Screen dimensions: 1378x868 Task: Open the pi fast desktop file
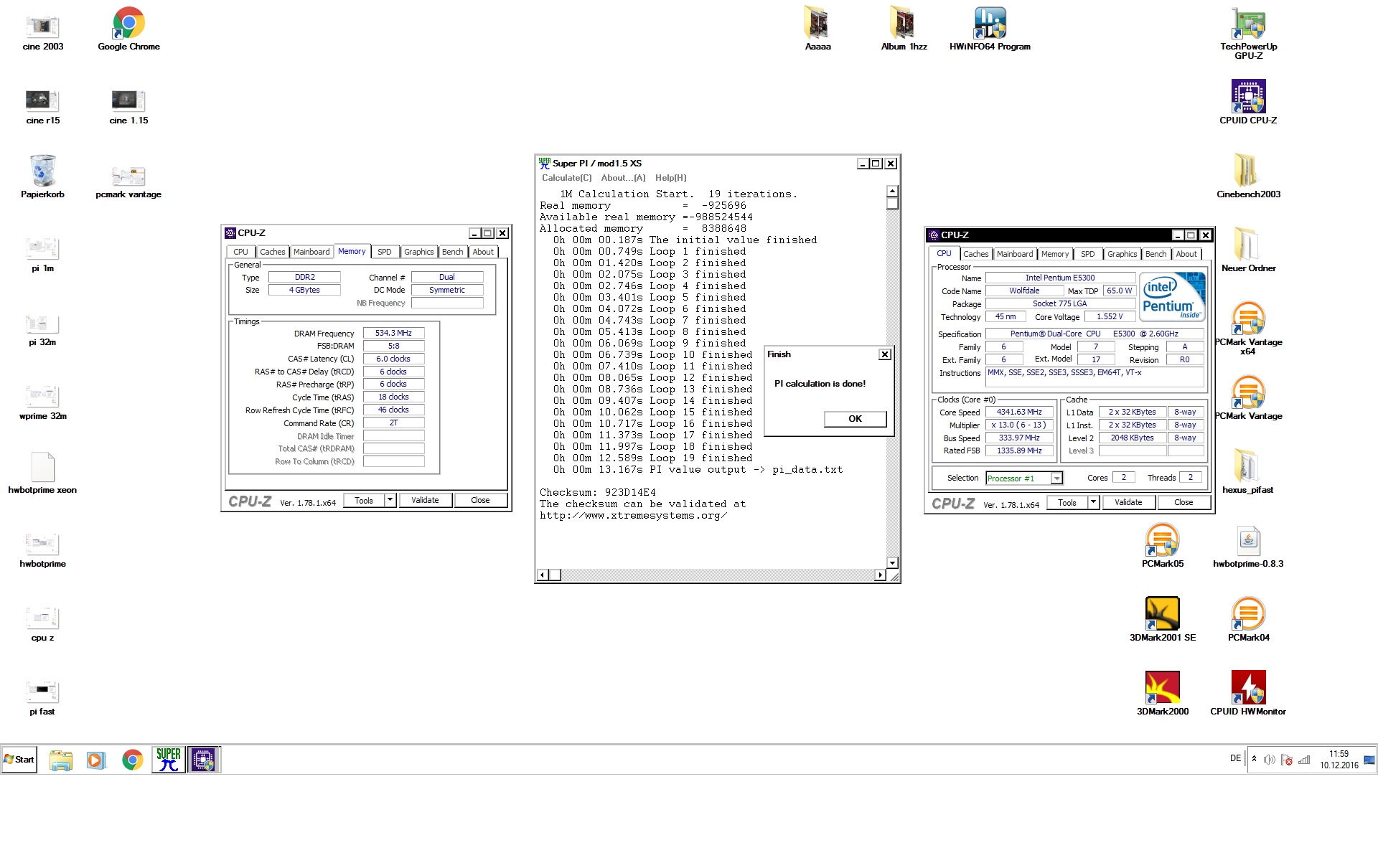[43, 698]
